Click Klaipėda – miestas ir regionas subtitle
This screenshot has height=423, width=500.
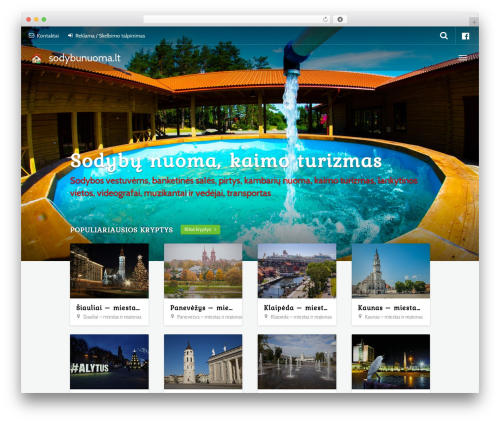point(301,317)
